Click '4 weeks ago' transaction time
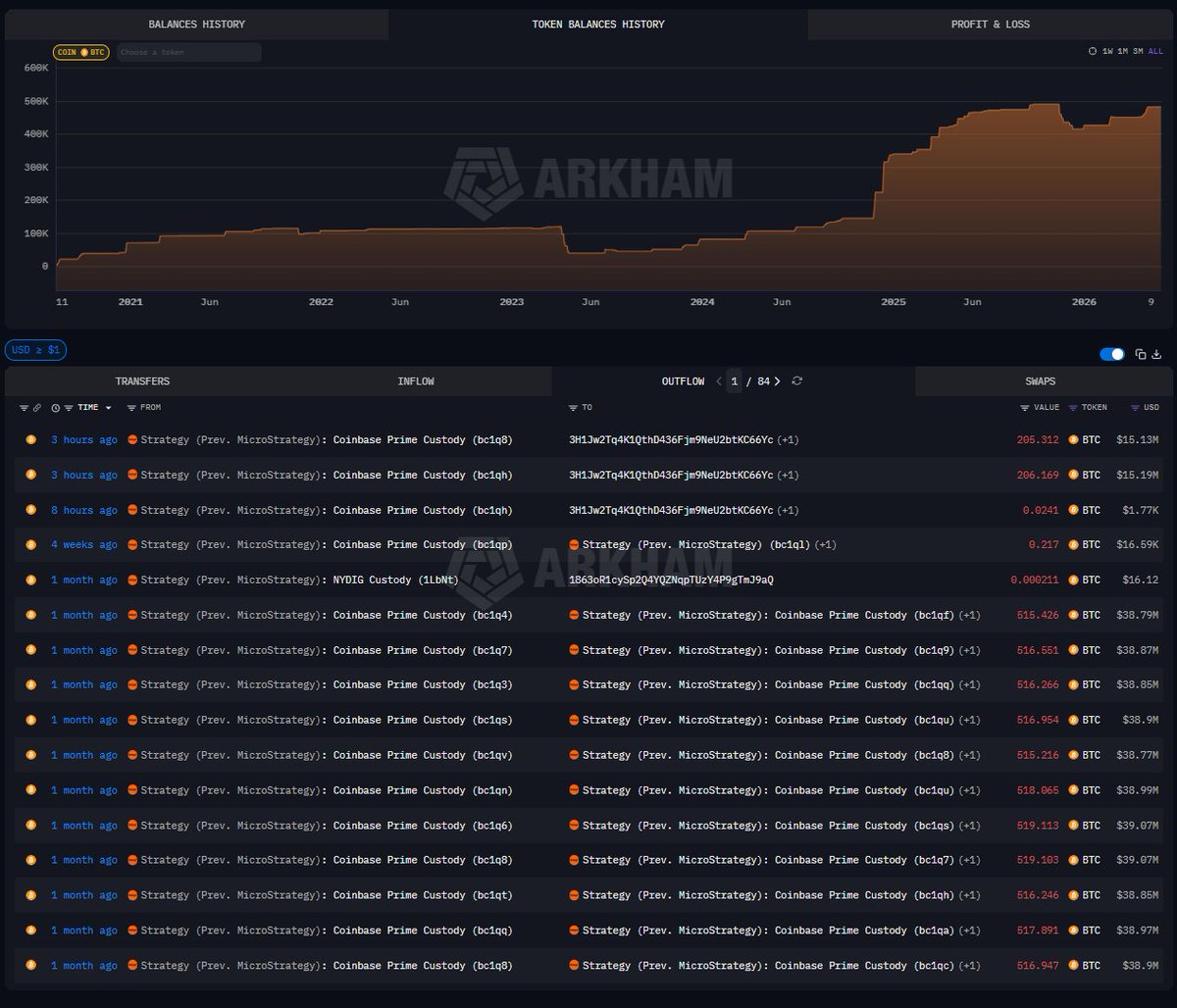The width and height of the screenshot is (1177, 1008). click(x=83, y=545)
